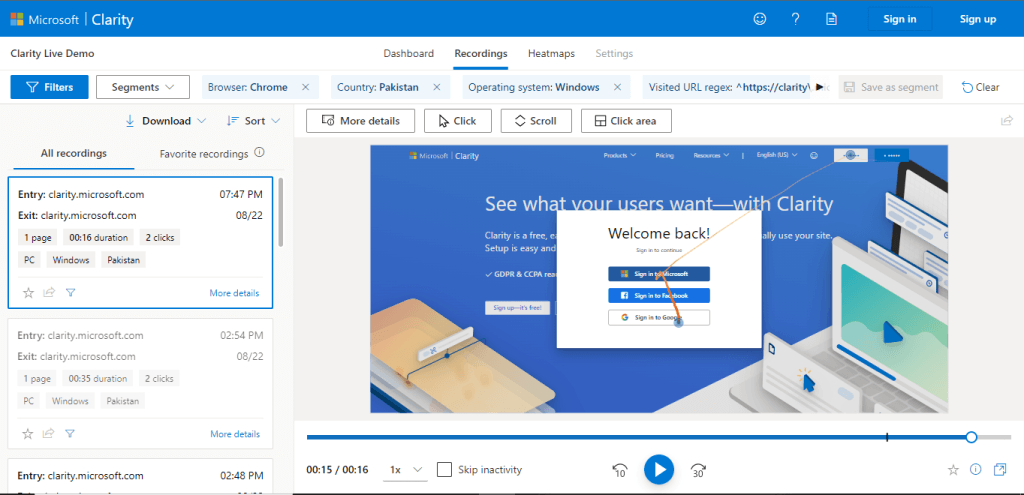Enable the Skip inactivity checkbox
Image resolution: width=1024 pixels, height=495 pixels.
pos(444,470)
